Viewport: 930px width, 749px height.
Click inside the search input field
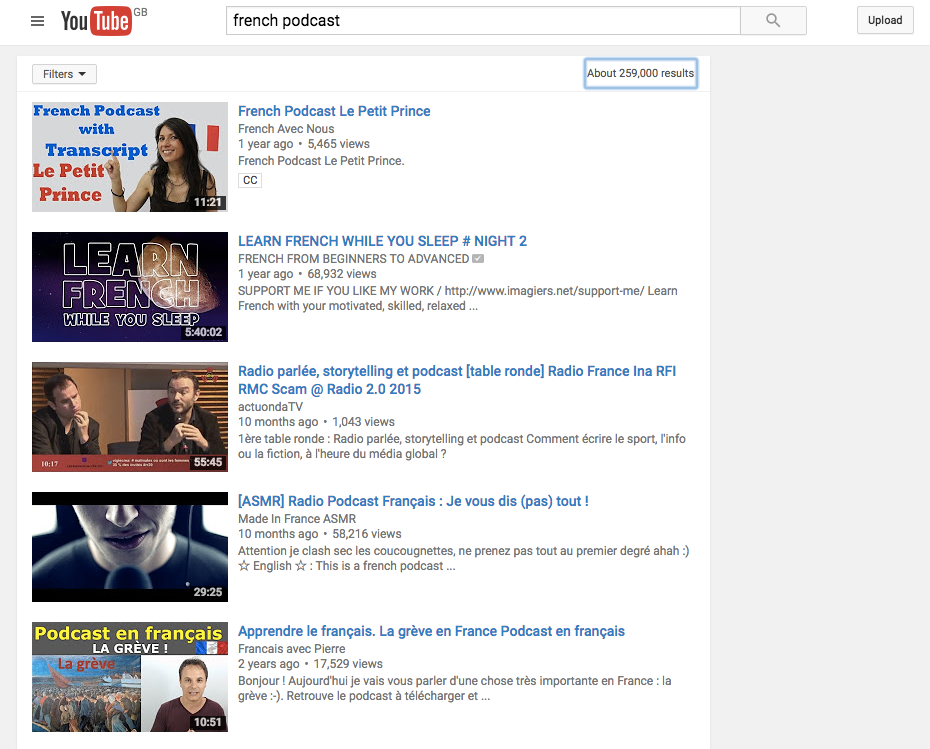coord(480,18)
